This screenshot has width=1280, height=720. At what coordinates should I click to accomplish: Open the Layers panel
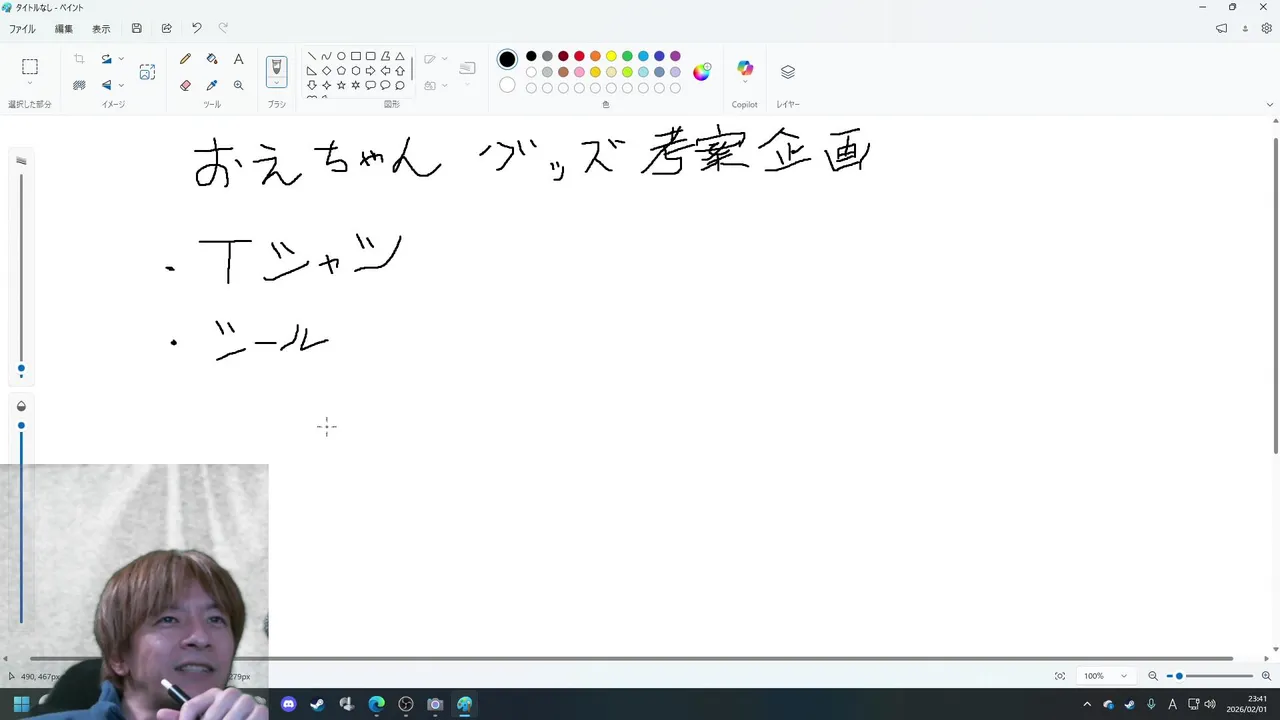pyautogui.click(x=788, y=72)
